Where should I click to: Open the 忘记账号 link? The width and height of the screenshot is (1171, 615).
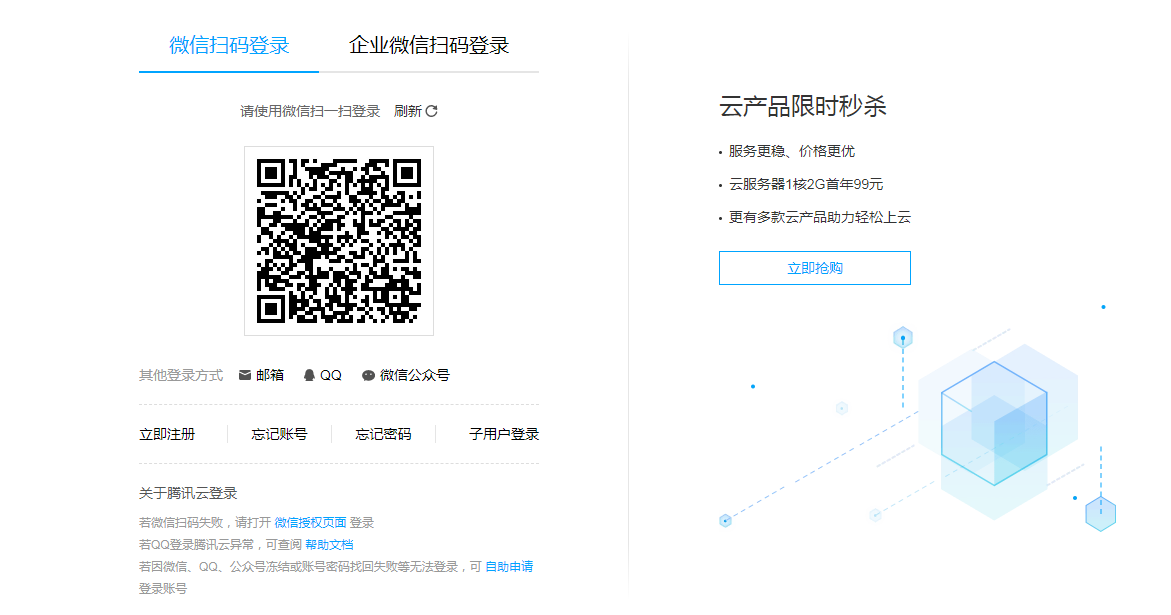pyautogui.click(x=279, y=434)
